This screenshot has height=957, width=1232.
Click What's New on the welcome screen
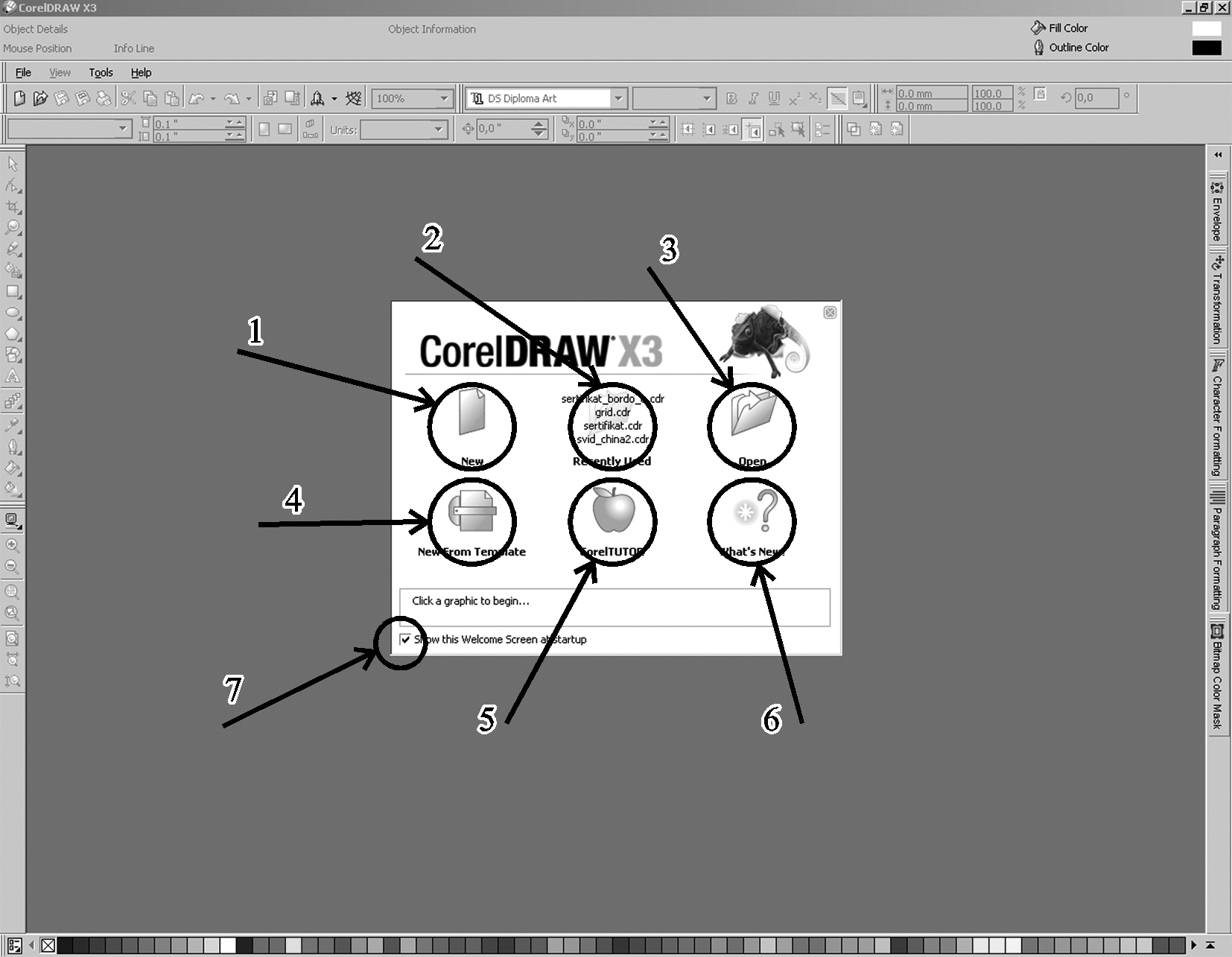(x=752, y=523)
